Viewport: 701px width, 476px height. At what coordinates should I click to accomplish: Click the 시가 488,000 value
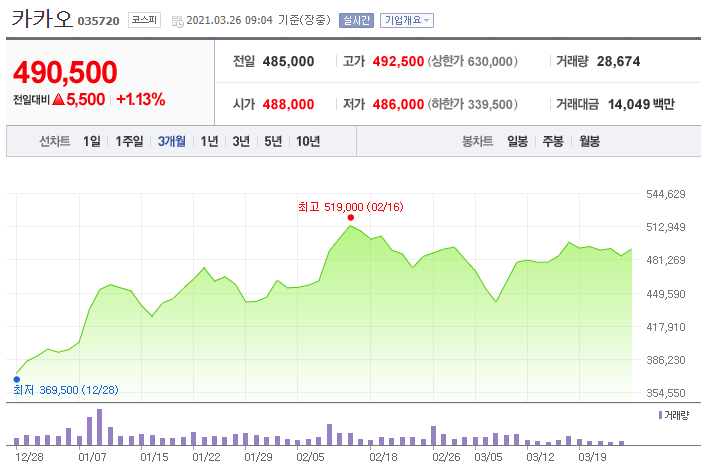[288, 104]
